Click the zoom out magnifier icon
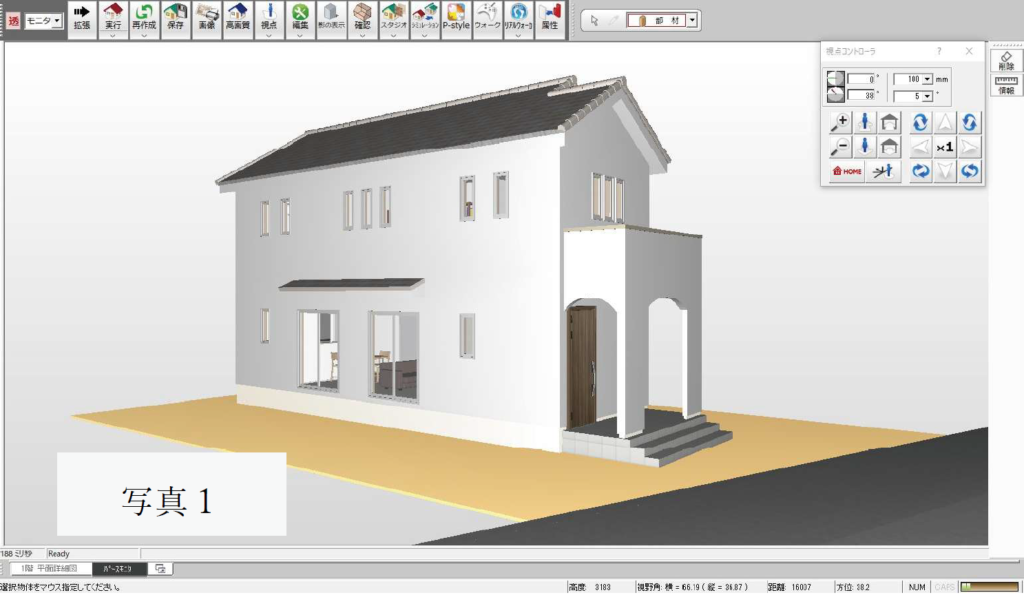This screenshot has width=1024, height=595. pos(841,147)
